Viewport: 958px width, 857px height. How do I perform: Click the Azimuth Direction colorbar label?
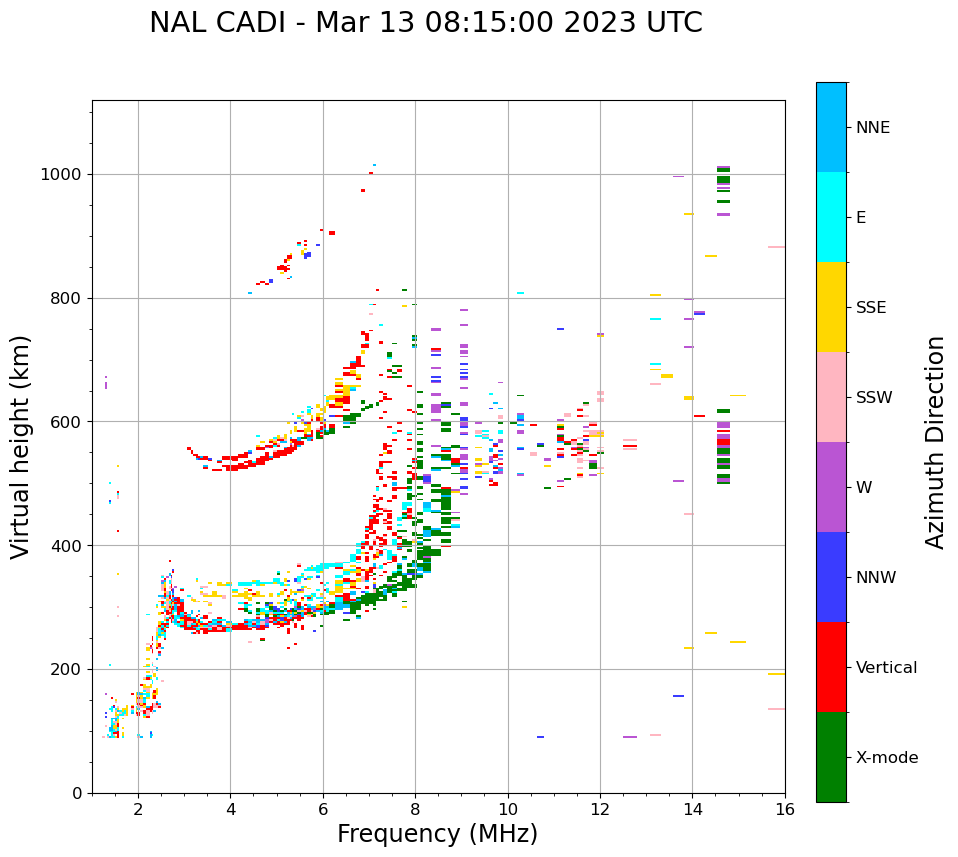[935, 442]
